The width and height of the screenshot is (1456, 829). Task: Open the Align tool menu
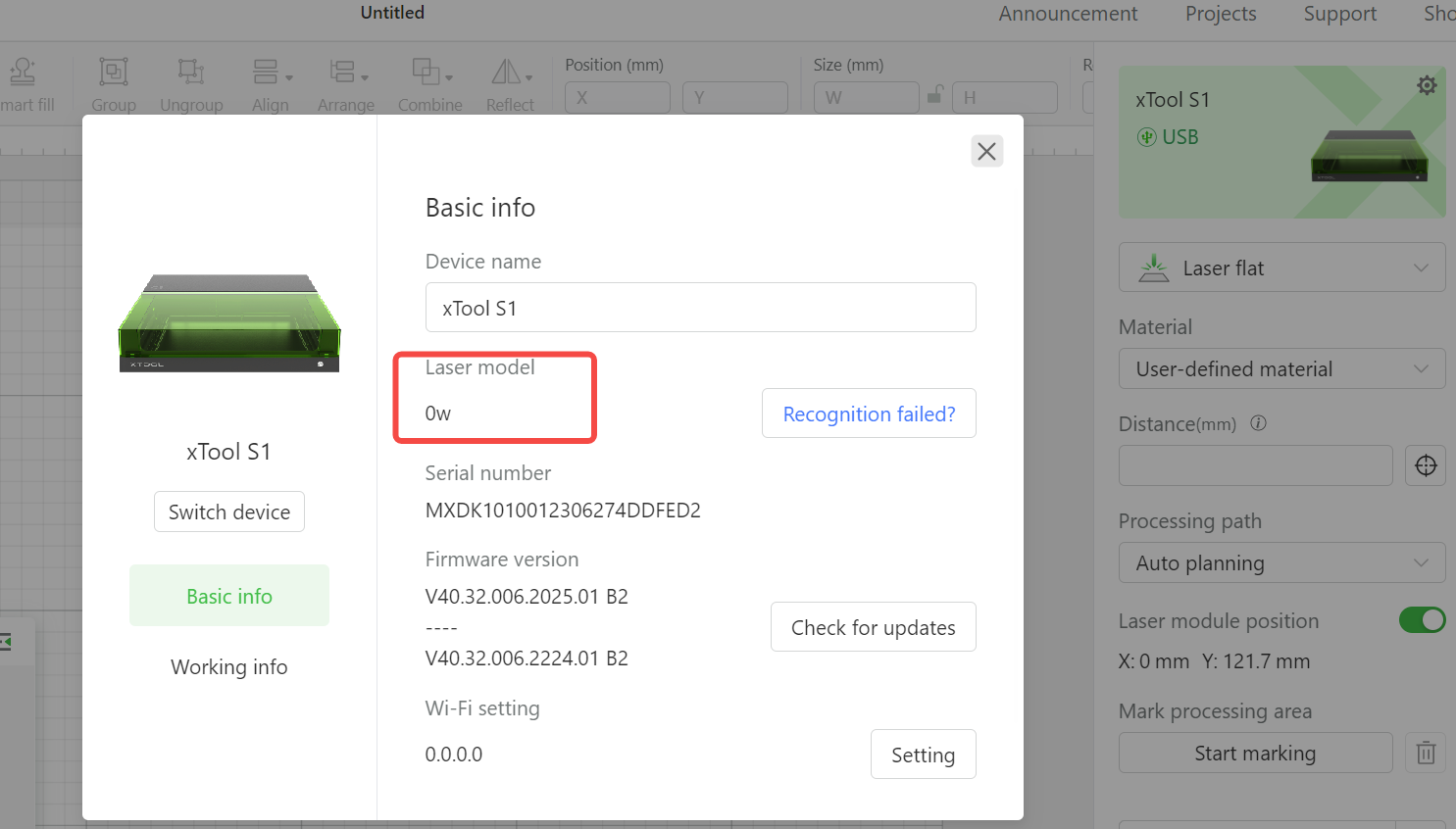pos(272,73)
